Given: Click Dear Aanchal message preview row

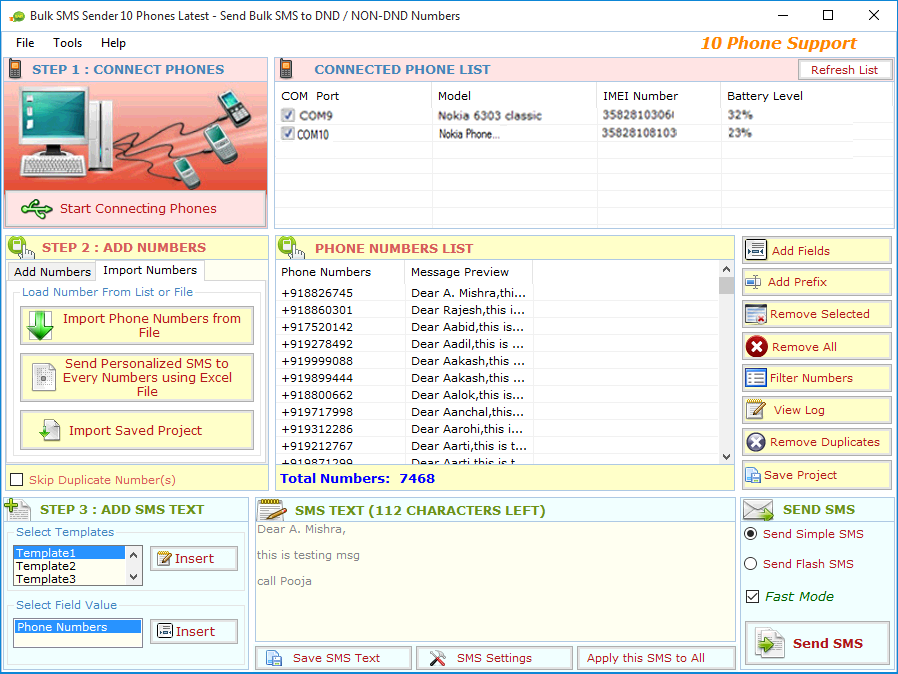Looking at the screenshot, I should tap(467, 412).
